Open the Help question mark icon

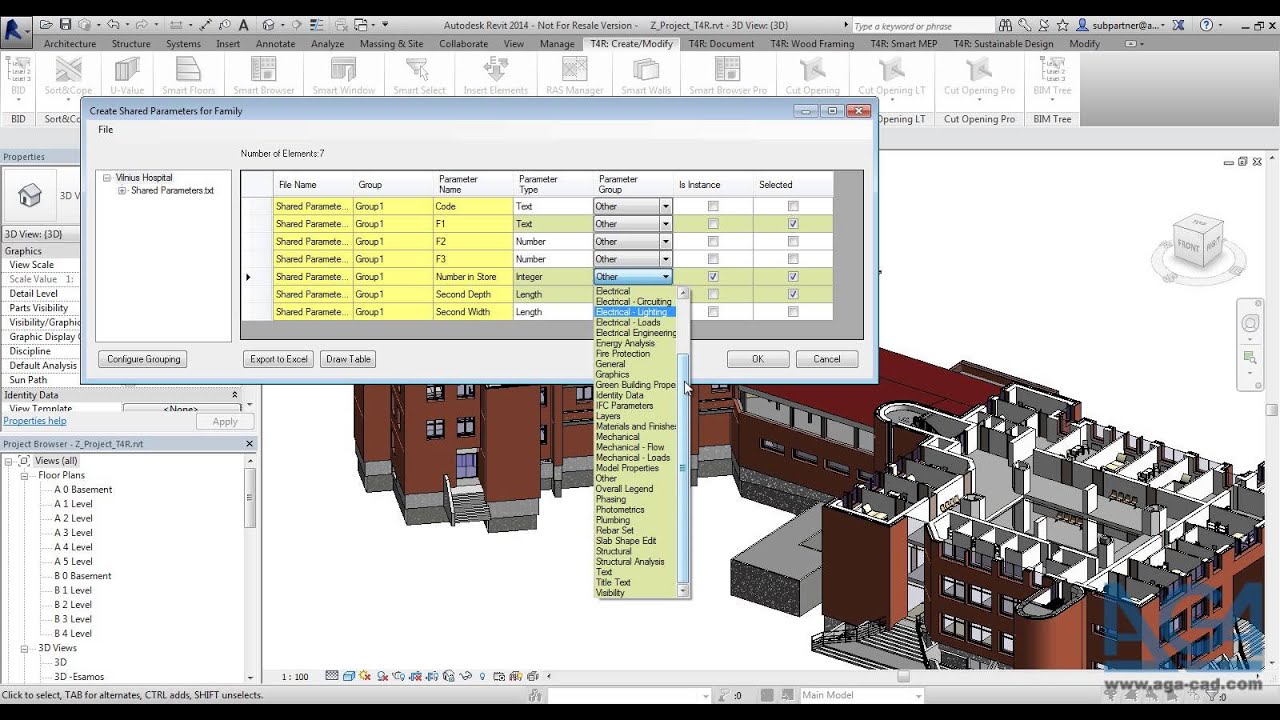tap(1206, 25)
